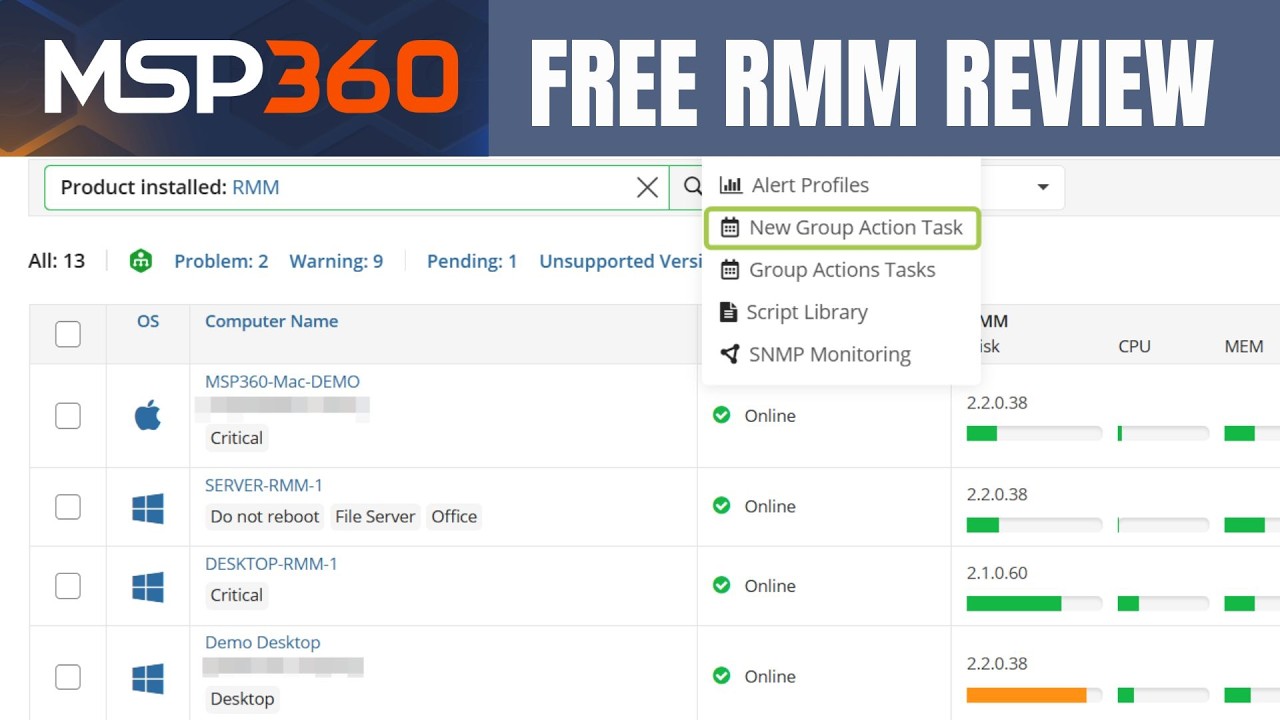Click the MEM column header

(1244, 346)
